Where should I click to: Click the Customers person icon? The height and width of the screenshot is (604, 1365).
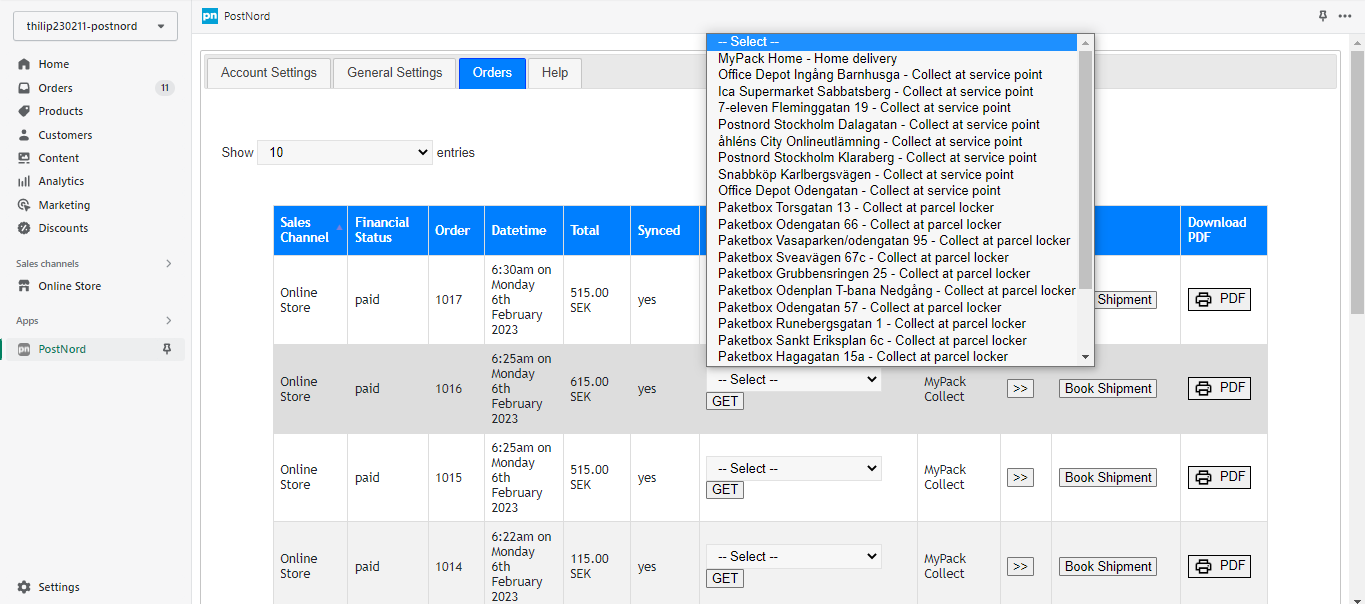pos(24,135)
